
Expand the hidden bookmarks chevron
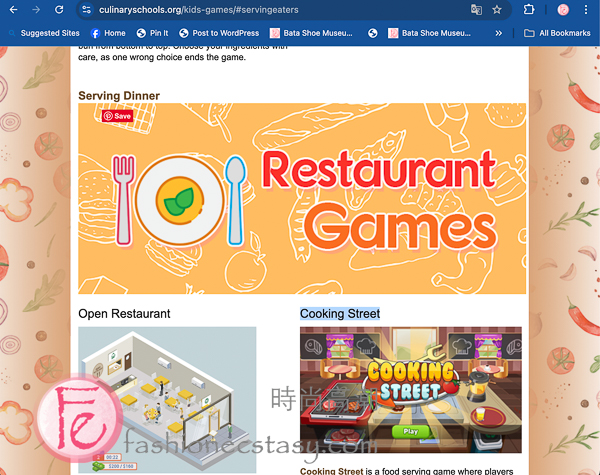[498, 33]
